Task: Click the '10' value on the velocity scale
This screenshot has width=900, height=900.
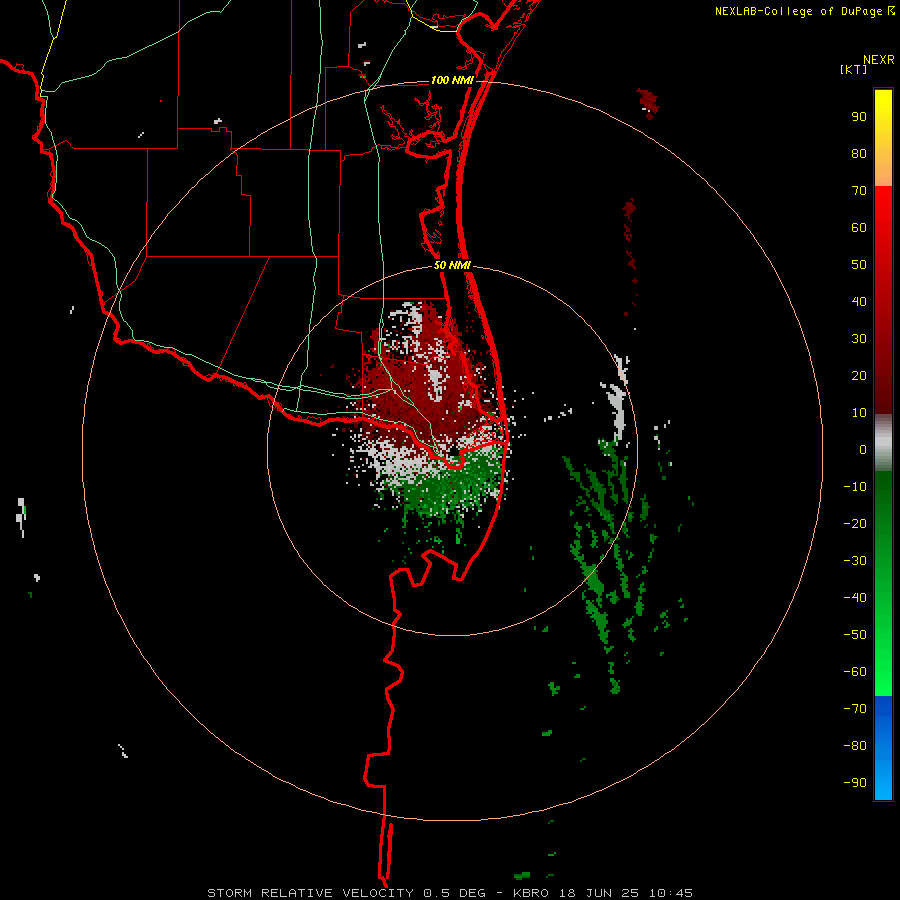Action: 859,413
